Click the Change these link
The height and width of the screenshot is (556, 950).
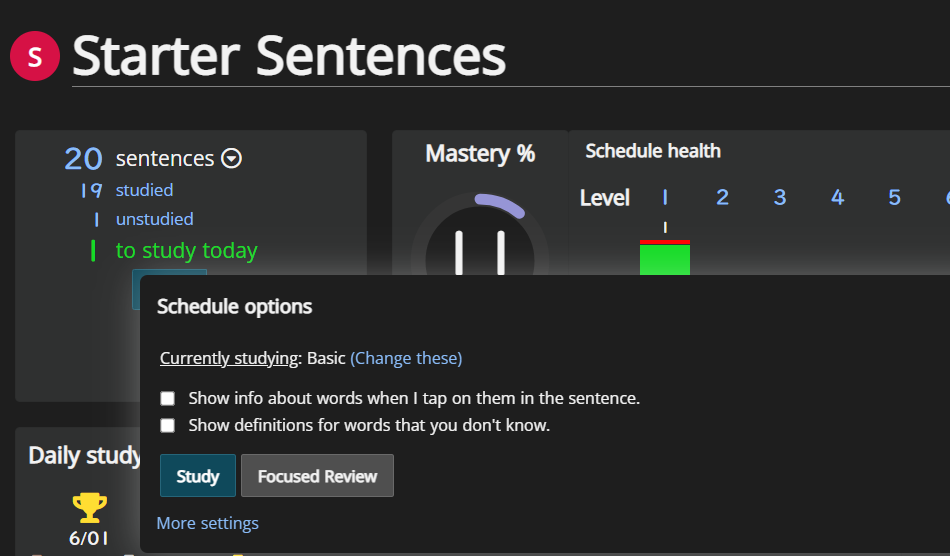click(406, 359)
